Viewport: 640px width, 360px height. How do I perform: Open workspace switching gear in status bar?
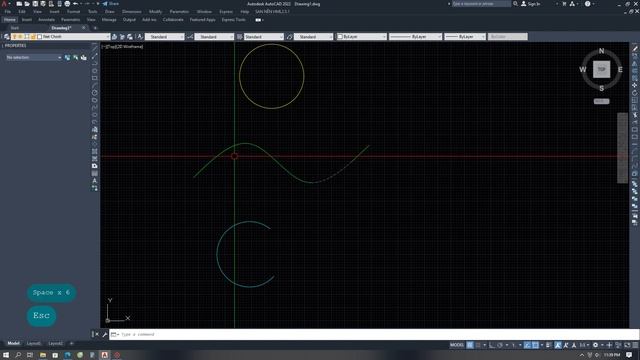coord(596,345)
